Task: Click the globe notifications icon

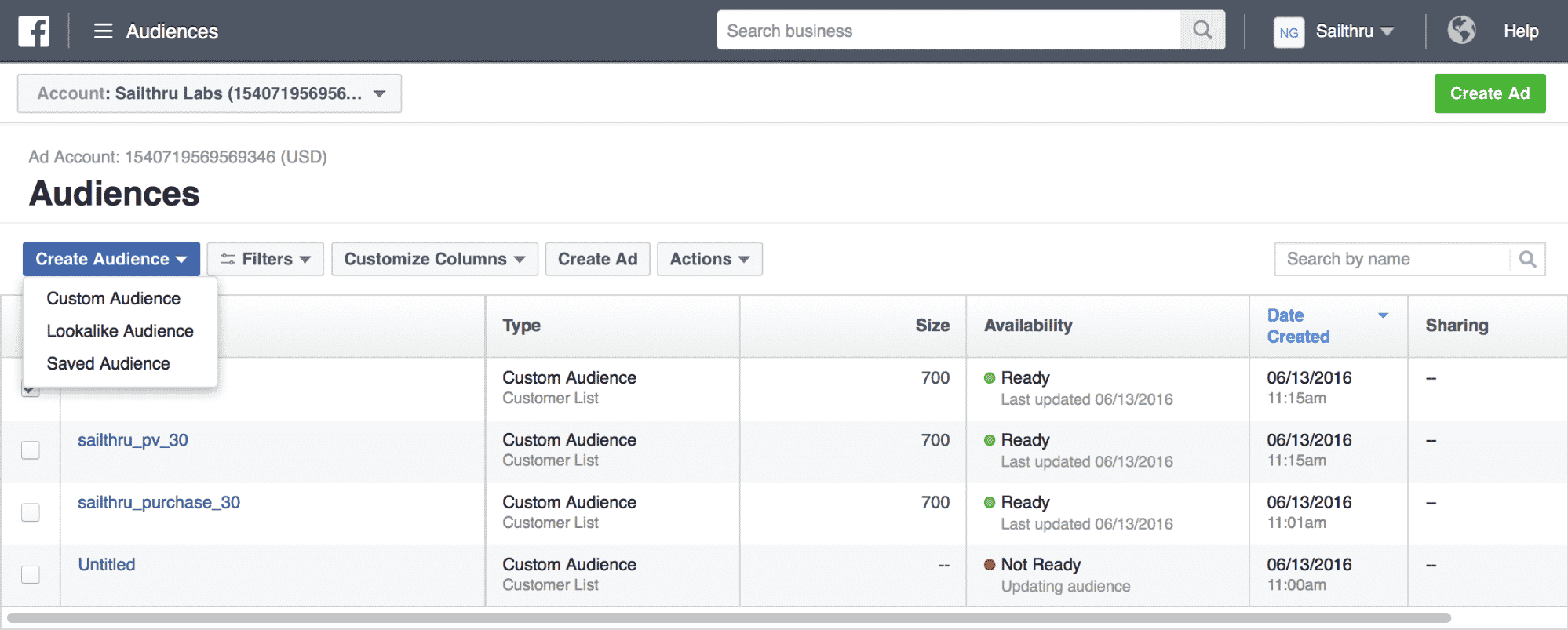Action: tap(1460, 31)
